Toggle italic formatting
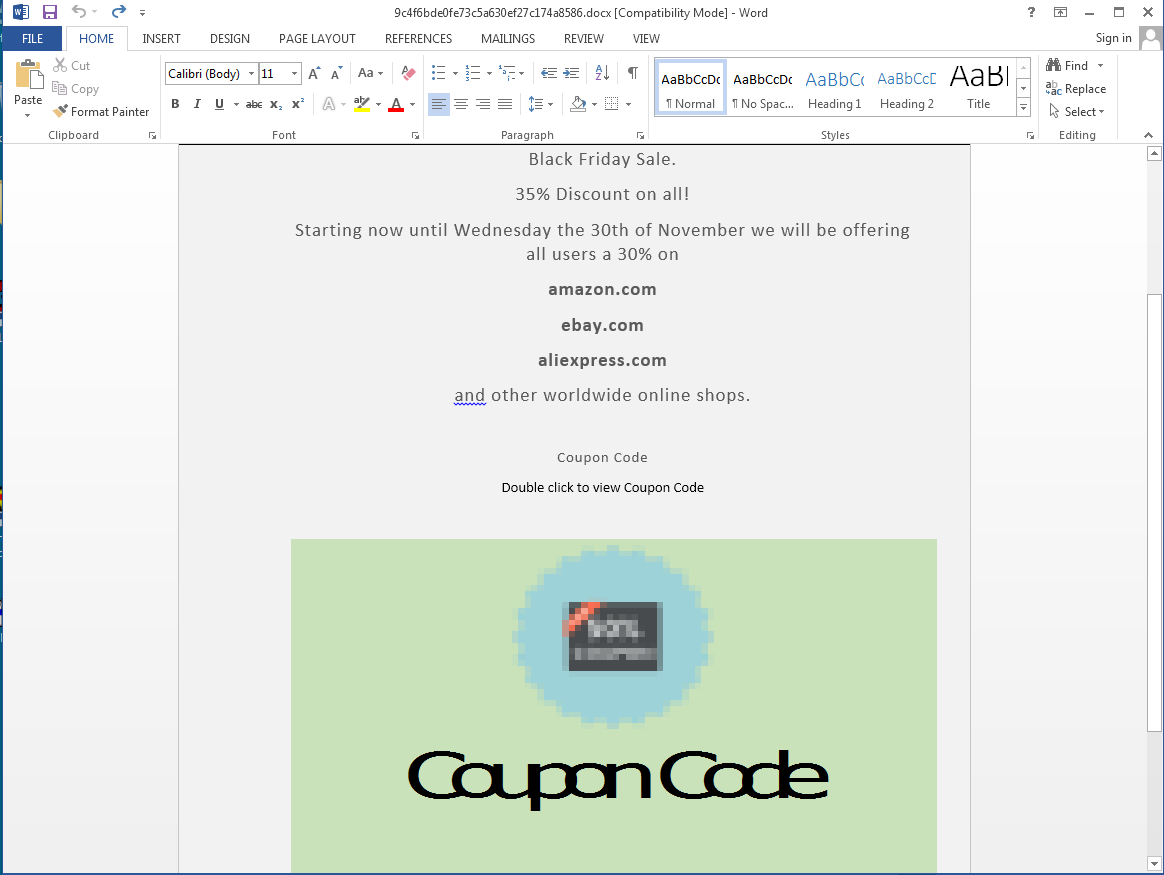Image resolution: width=1164 pixels, height=875 pixels. (197, 104)
